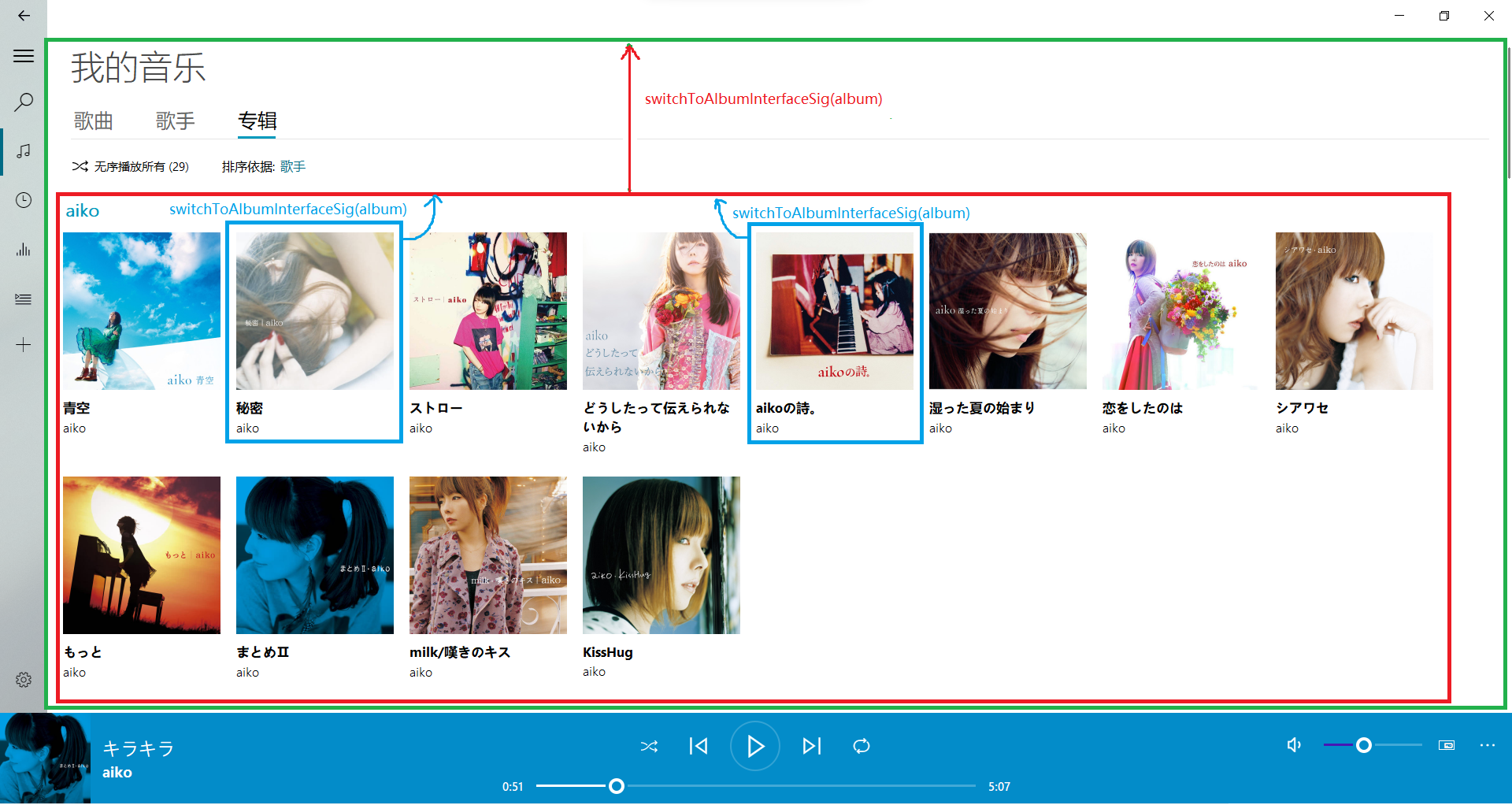Click the もっと title text

click(83, 652)
